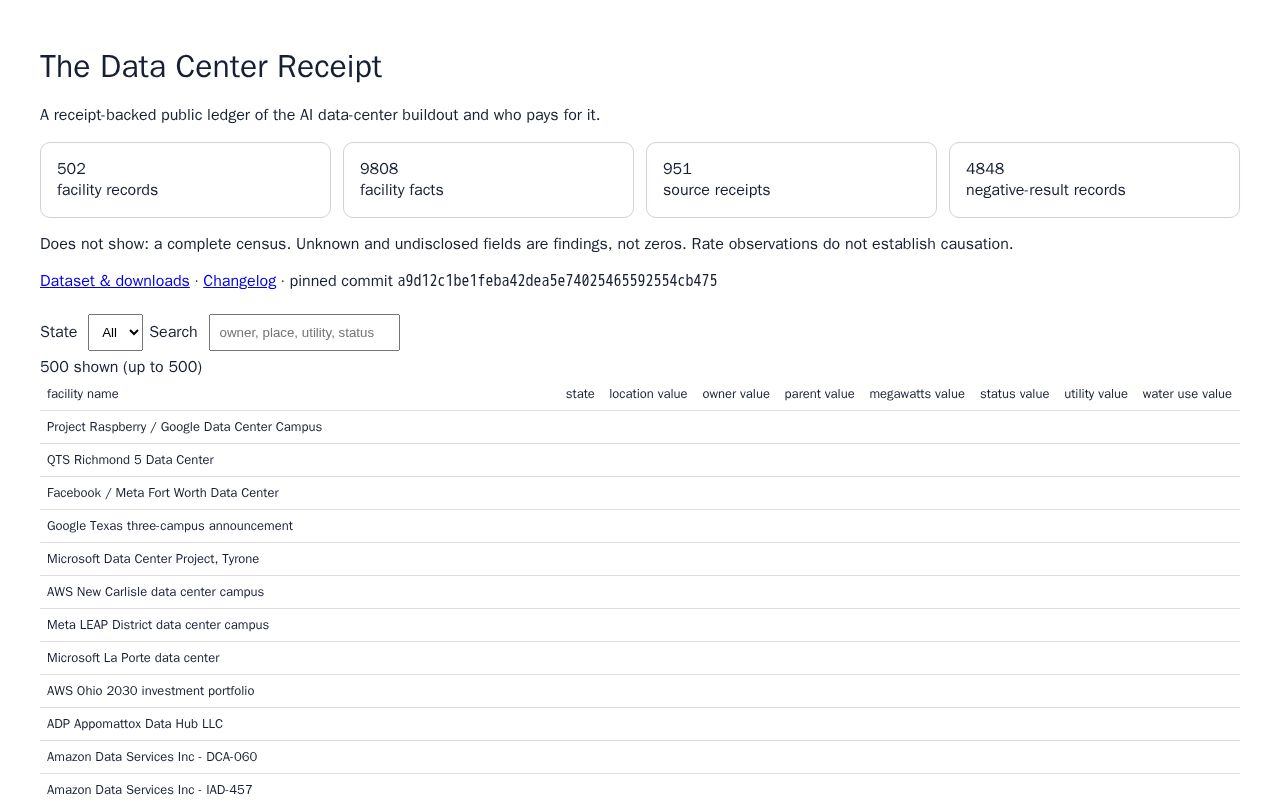Click the 502 facility records card
Viewport: 1280px width, 800px height.
tap(185, 180)
